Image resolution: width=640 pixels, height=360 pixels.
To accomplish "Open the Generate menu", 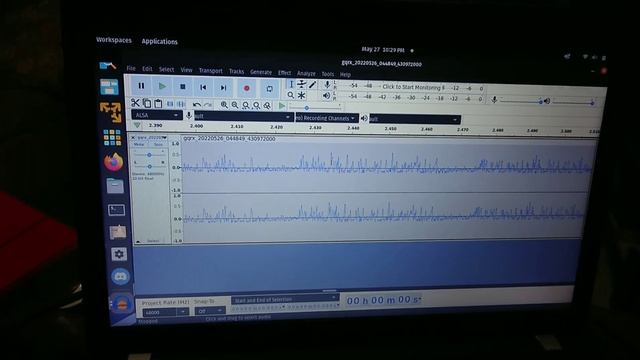I will (x=261, y=72).
